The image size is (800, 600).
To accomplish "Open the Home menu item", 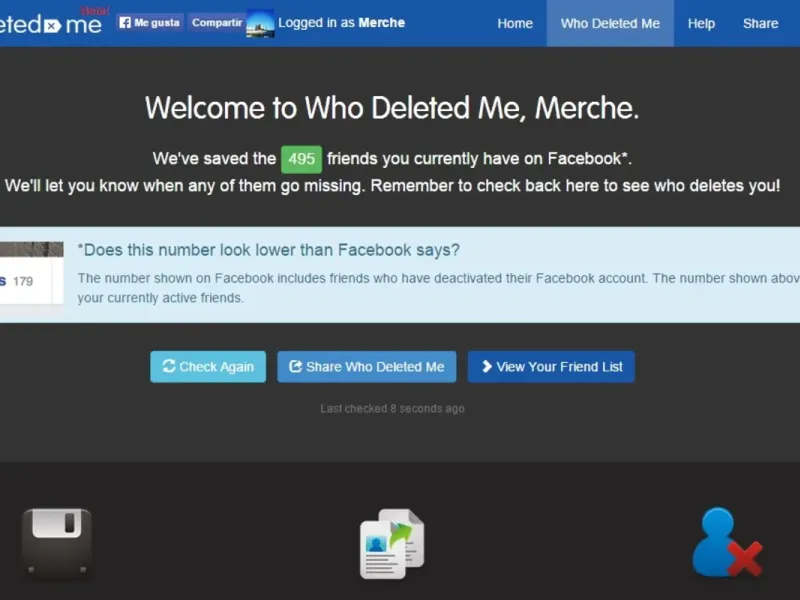I will (515, 23).
